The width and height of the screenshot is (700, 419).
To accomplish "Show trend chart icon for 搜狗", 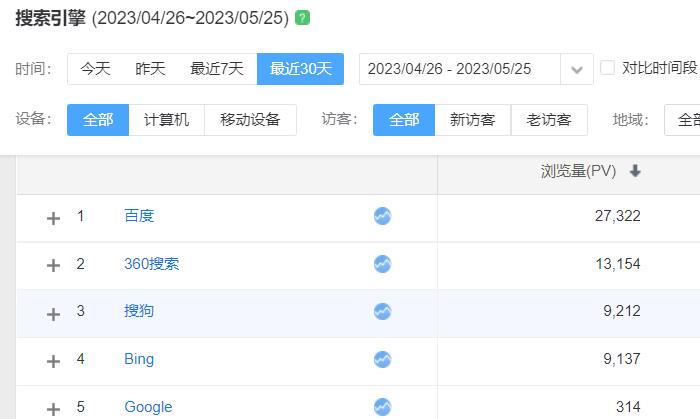I will pos(382,311).
